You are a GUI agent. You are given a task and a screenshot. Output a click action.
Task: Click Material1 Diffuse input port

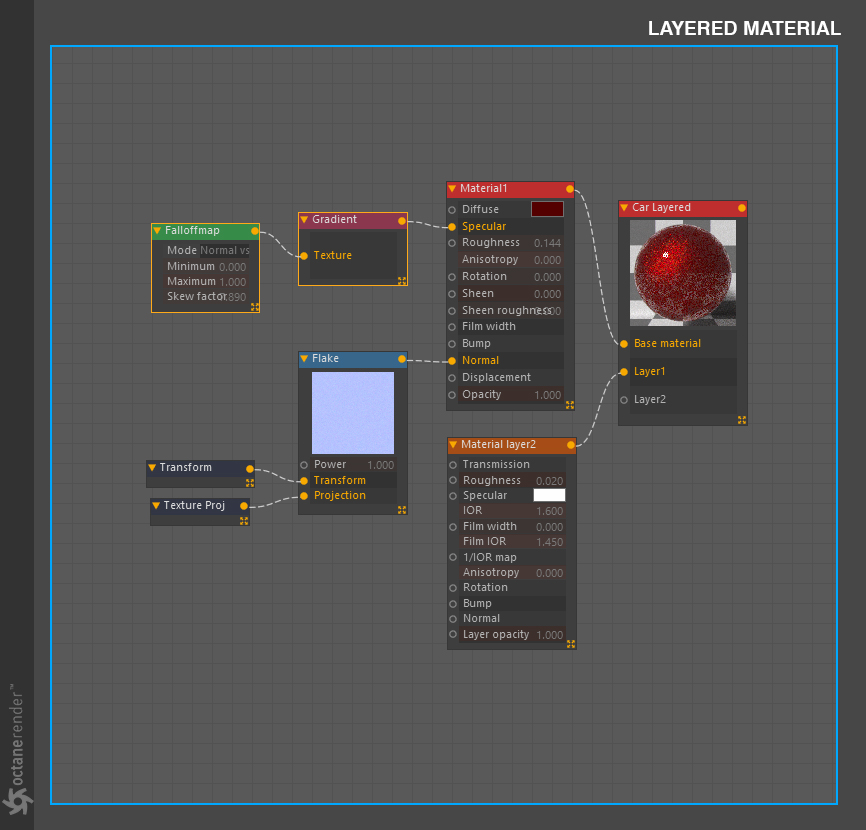[x=452, y=210]
